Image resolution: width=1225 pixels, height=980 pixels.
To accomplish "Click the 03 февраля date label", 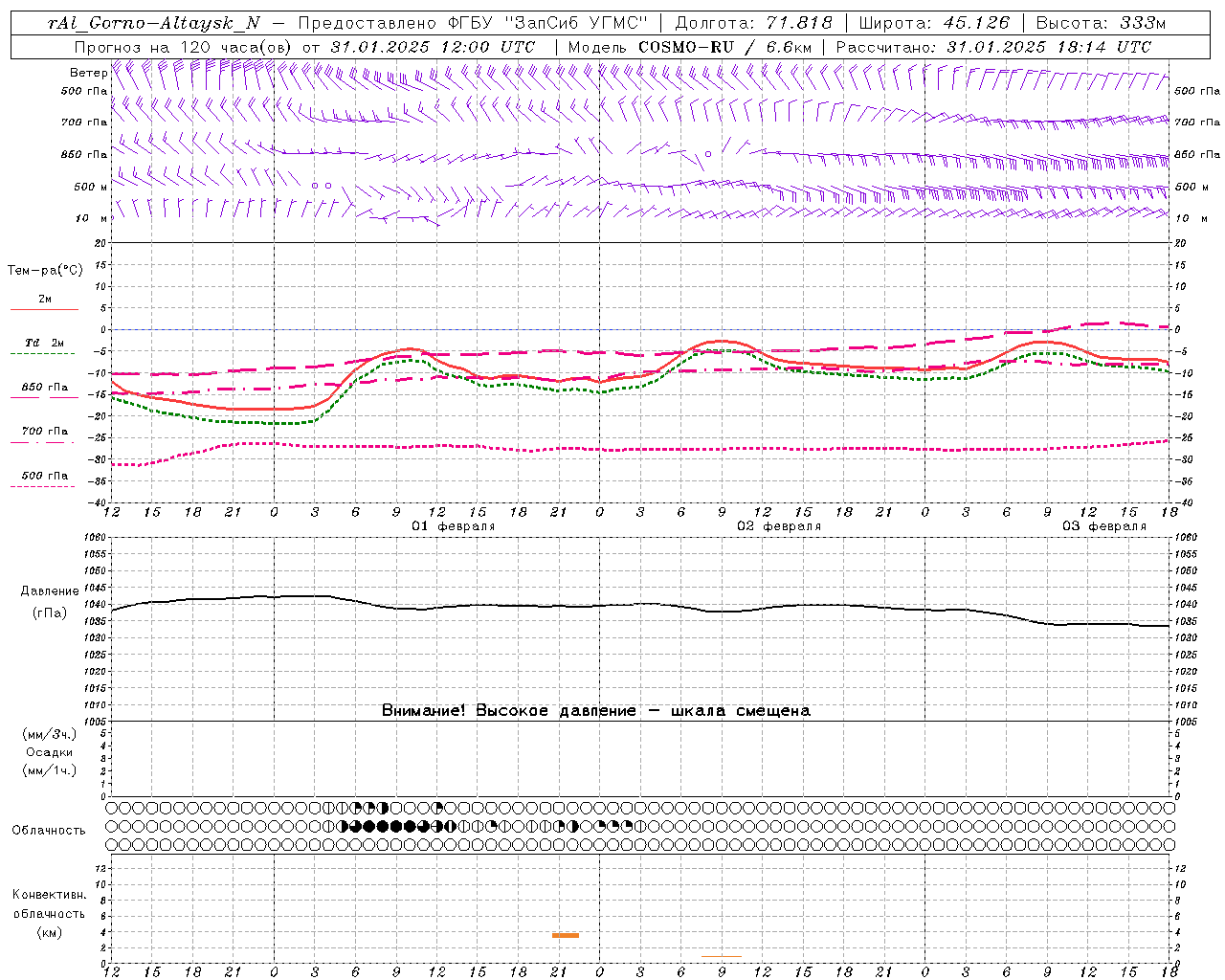I will point(1104,526).
